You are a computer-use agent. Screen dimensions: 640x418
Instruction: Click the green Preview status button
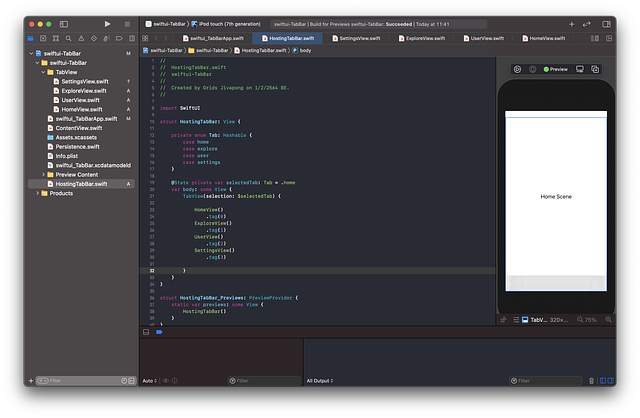point(556,69)
